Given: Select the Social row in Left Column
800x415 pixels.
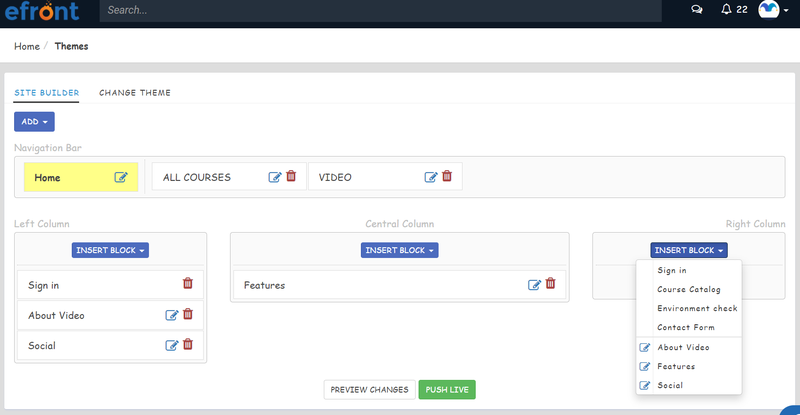Looking at the screenshot, I should coord(110,345).
